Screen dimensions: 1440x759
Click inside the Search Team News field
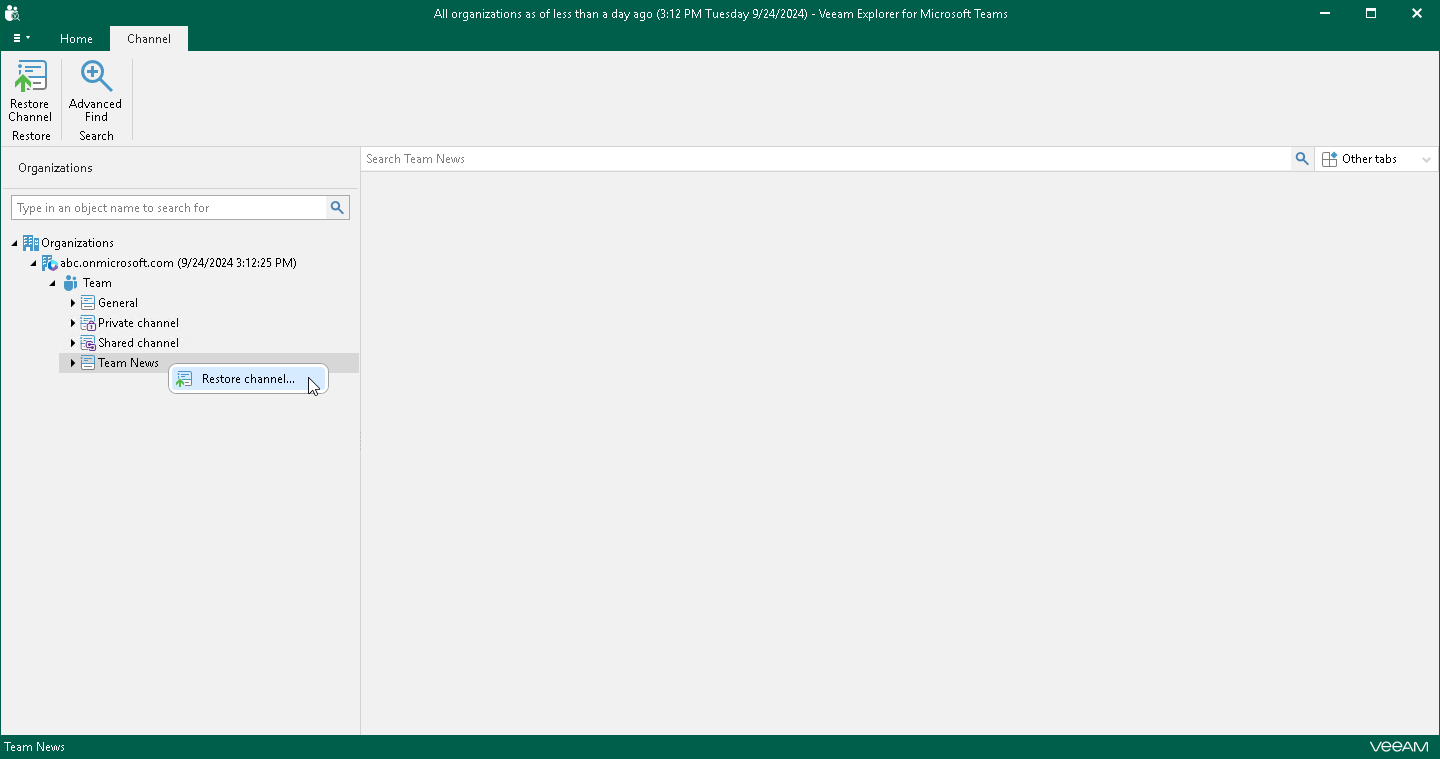pyautogui.click(x=700, y=158)
